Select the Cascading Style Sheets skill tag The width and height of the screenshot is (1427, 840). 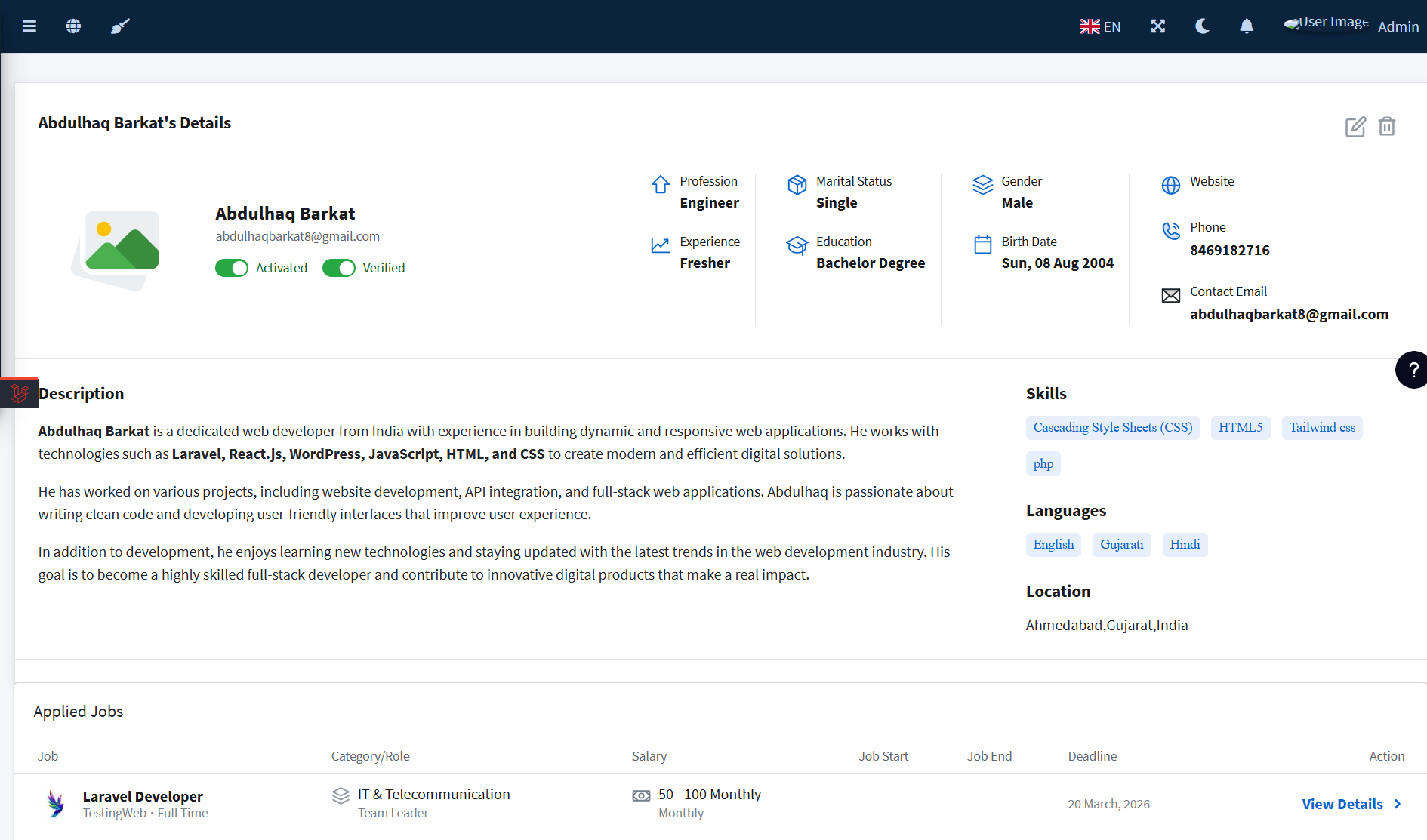[1112, 428]
